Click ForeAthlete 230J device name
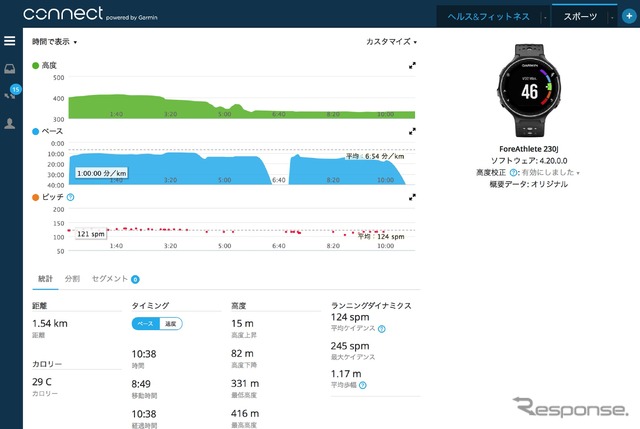Viewport: 640px width, 429px height. click(529, 149)
